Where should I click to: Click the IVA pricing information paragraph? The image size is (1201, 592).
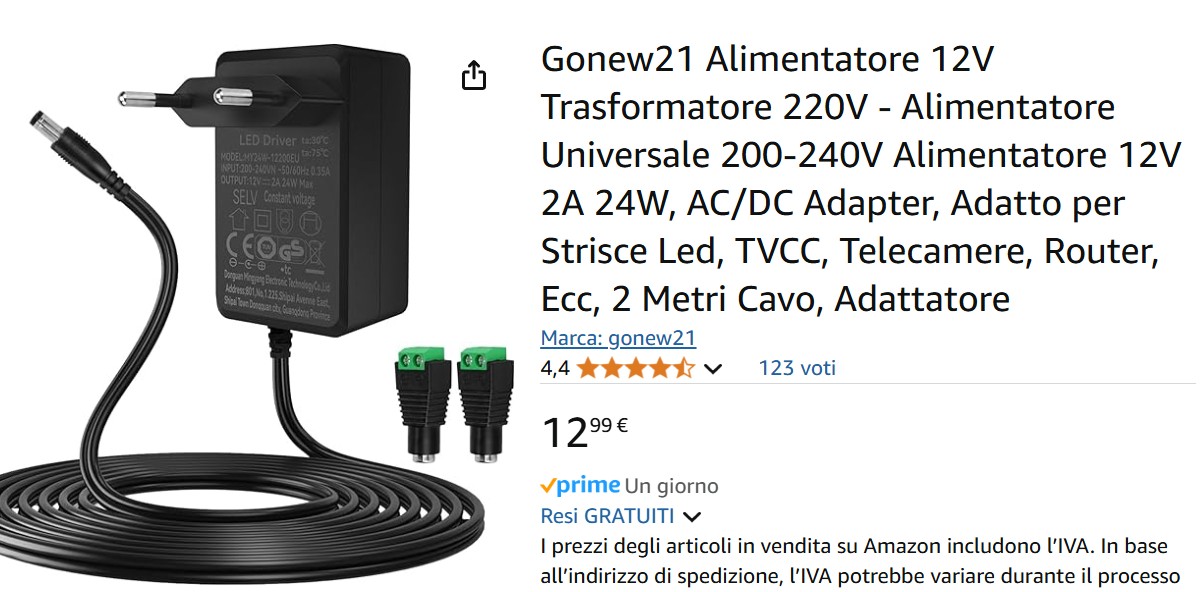pos(861,562)
